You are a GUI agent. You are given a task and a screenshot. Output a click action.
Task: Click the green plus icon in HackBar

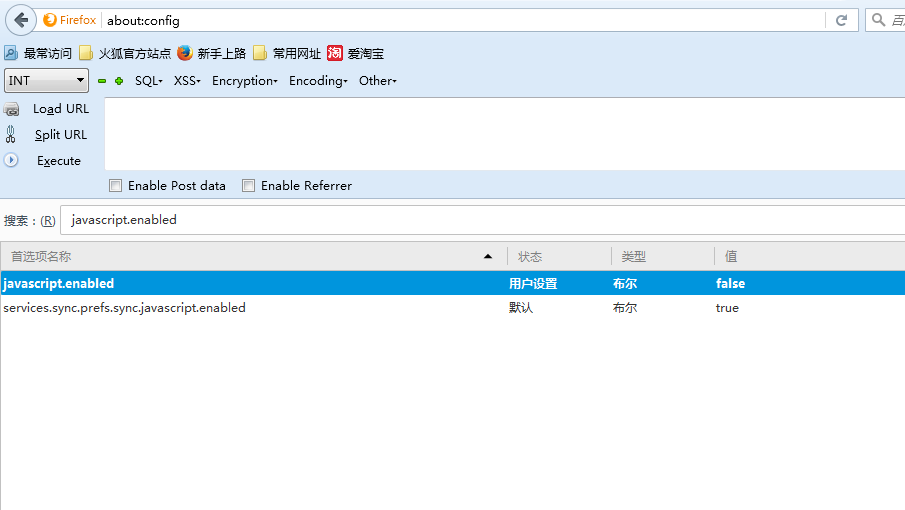coord(119,81)
